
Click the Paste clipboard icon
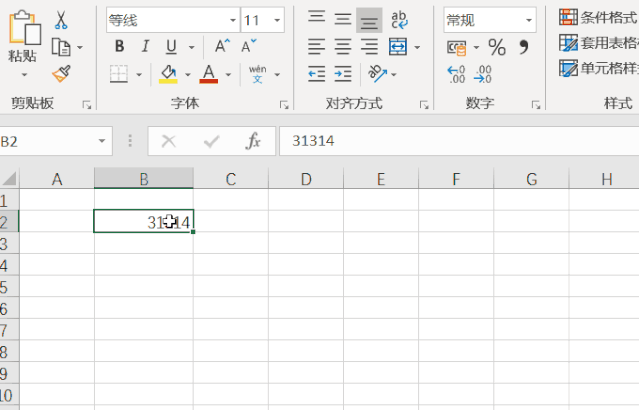tap(24, 28)
